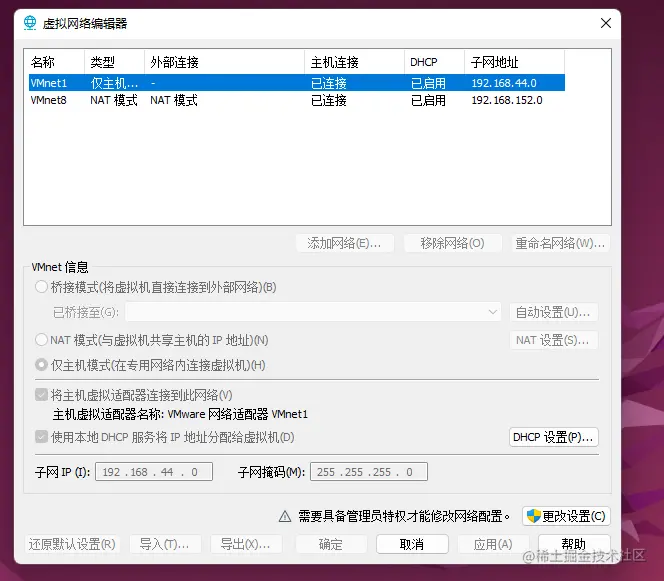Click 已连接 host cell in VMnet1 row

(x=329, y=83)
